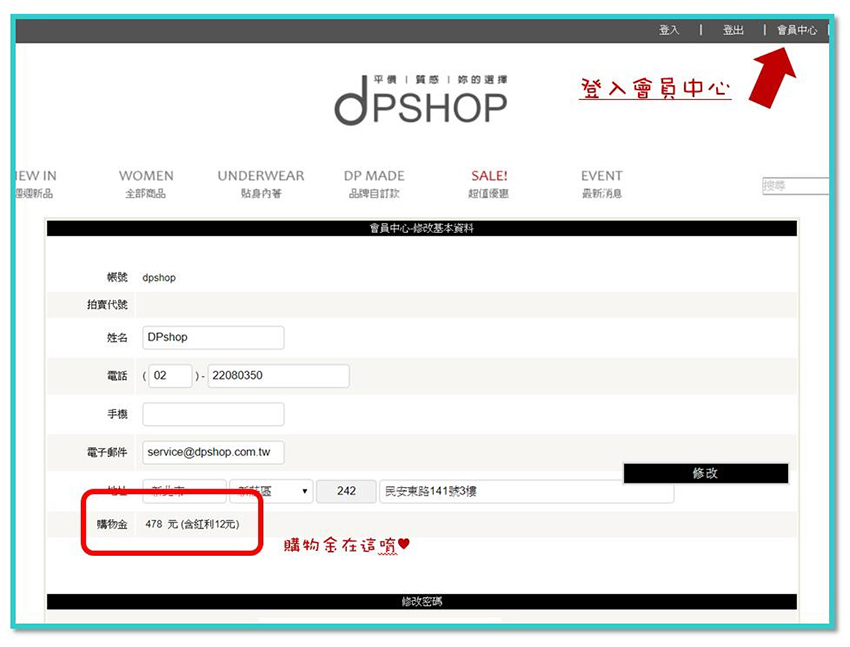Open the EVENT 最新消息 menu
Image resolution: width=850 pixels, height=647 pixels.
tap(602, 184)
